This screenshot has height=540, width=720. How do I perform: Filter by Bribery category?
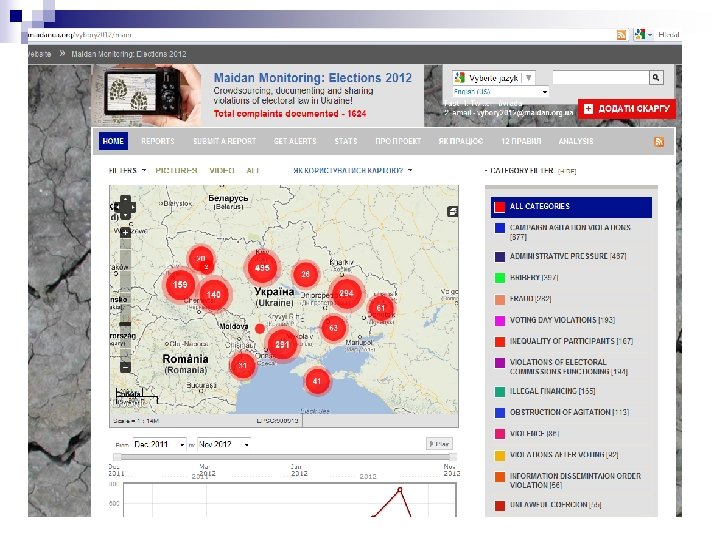click(x=527, y=277)
